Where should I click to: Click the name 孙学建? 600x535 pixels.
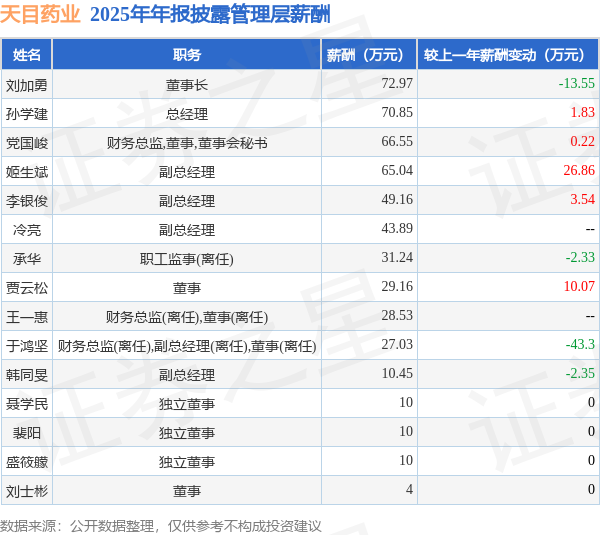pos(27,113)
